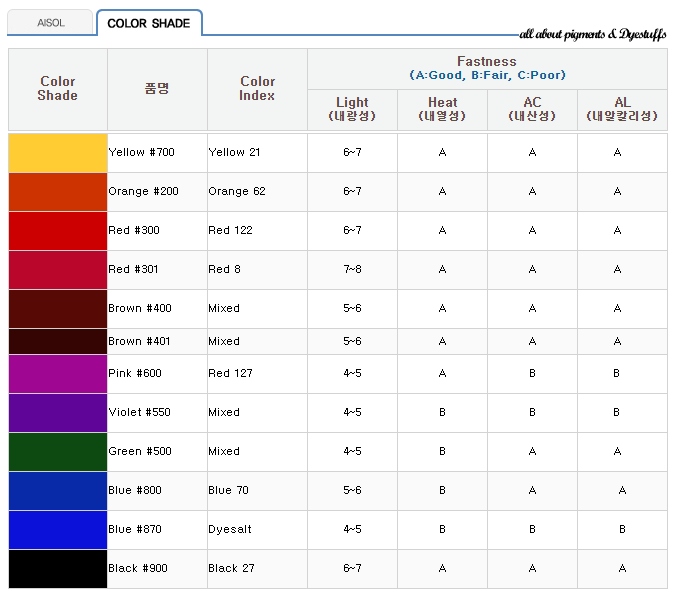Pick the Black #900 color swatch
Viewport: 676px width, 597px height.
[58, 568]
